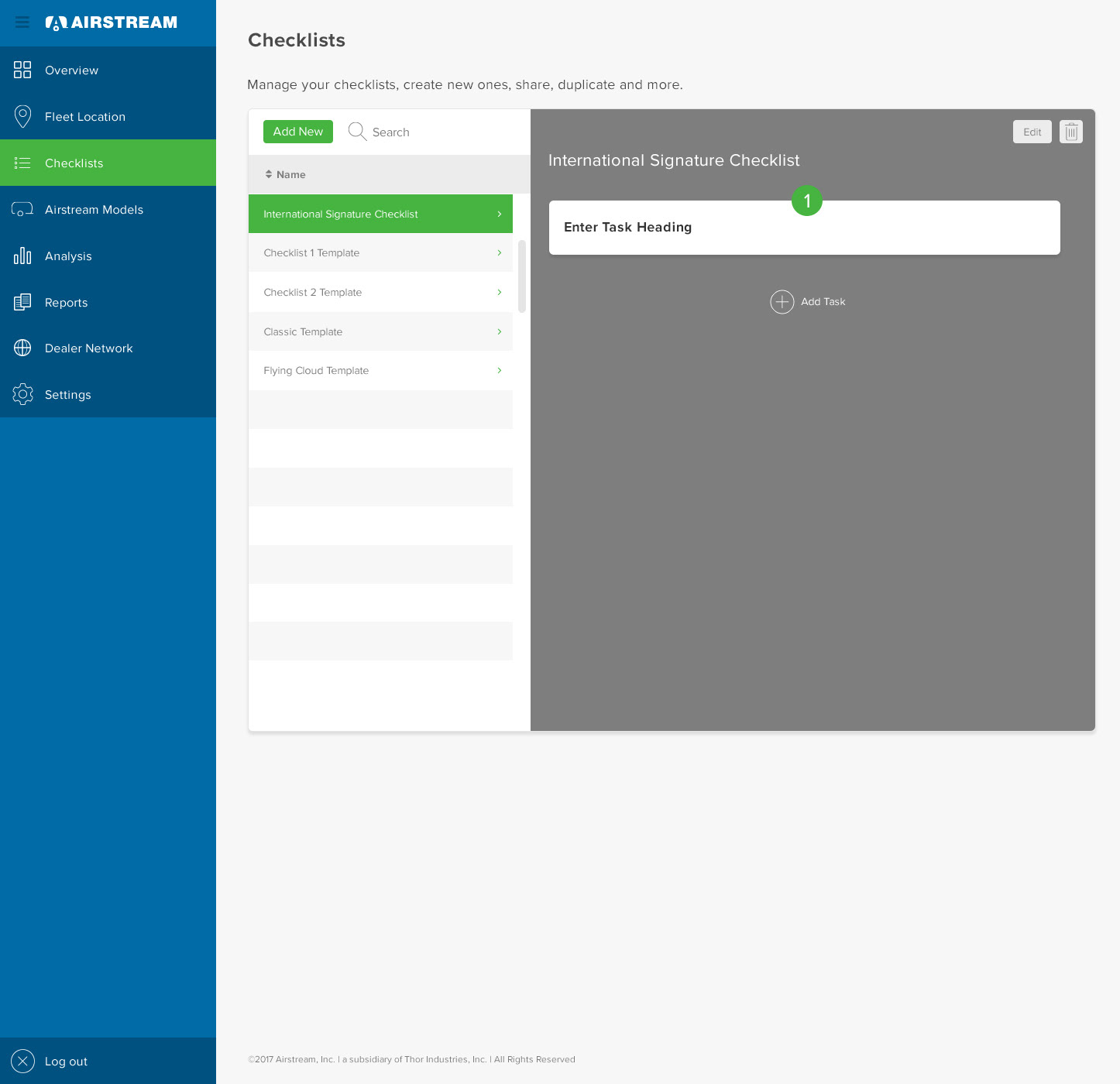This screenshot has height=1084, width=1120.
Task: Click the Fleet Location pin icon
Action: [22, 116]
